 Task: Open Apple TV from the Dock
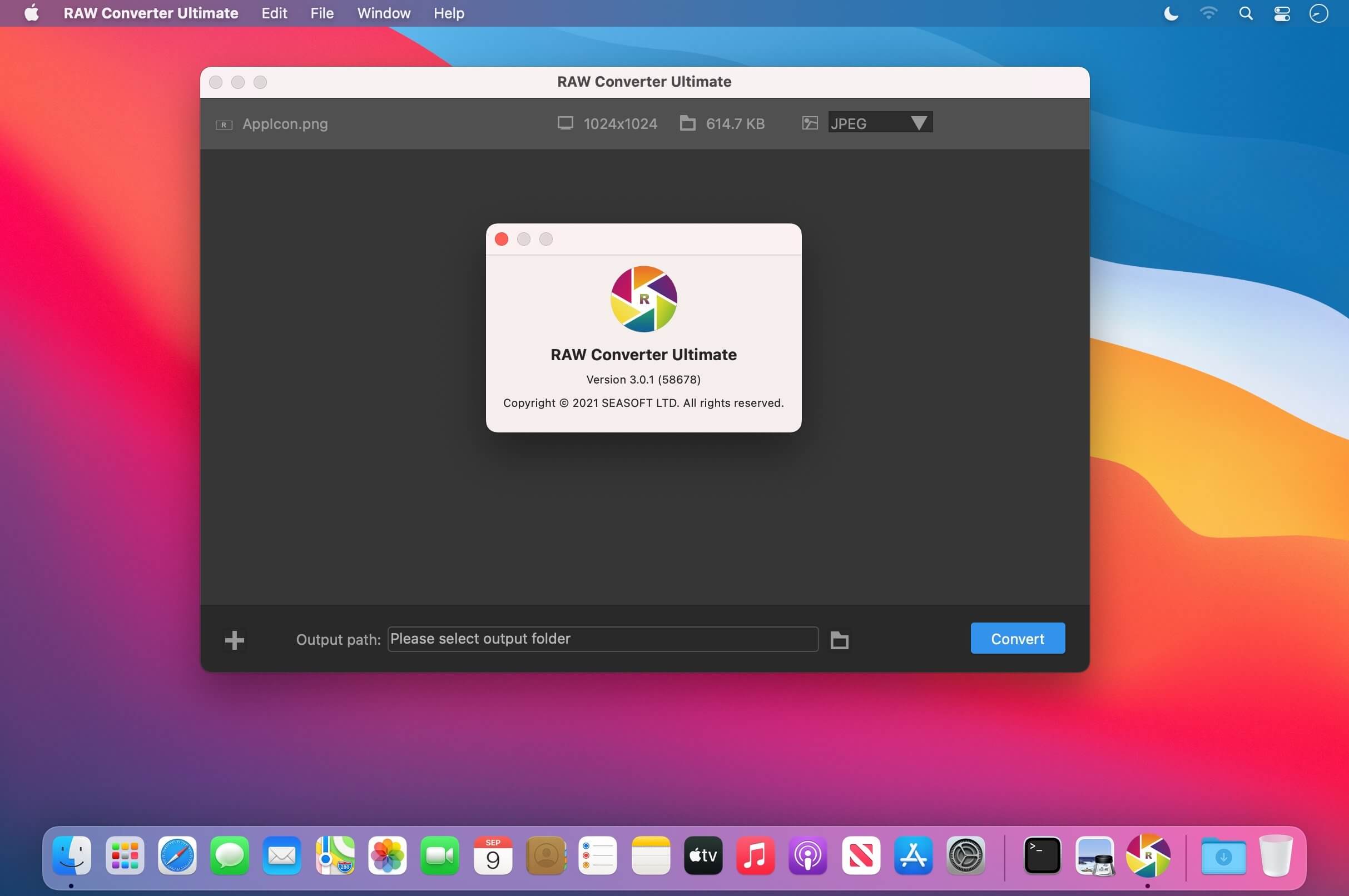pos(703,855)
